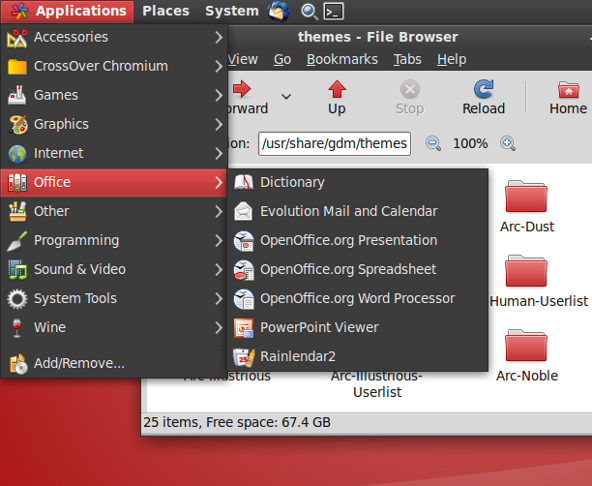Select the Arc-Noble folder
This screenshot has height=486, width=592.
point(527,356)
